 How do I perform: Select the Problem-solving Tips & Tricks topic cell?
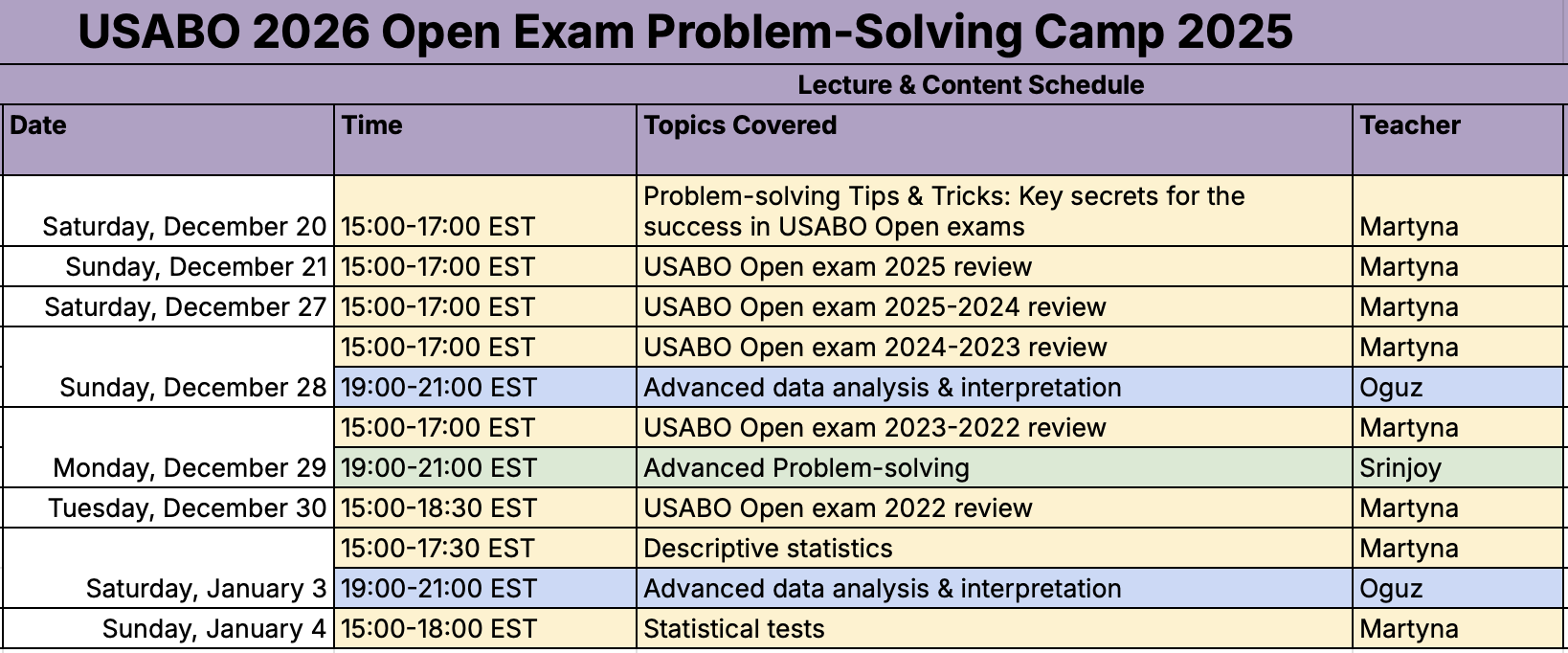tap(994, 212)
